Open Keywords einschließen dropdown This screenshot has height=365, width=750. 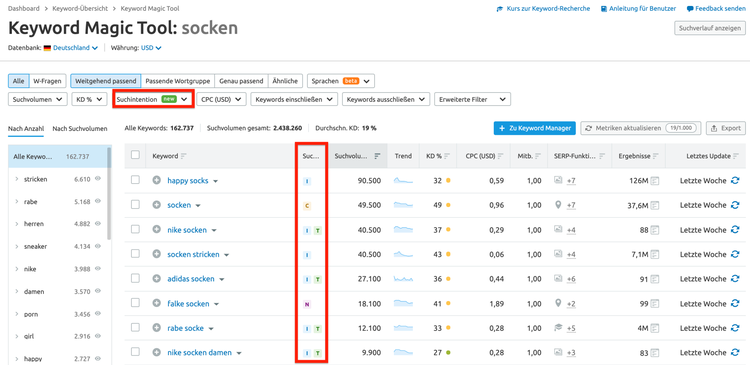[294, 99]
